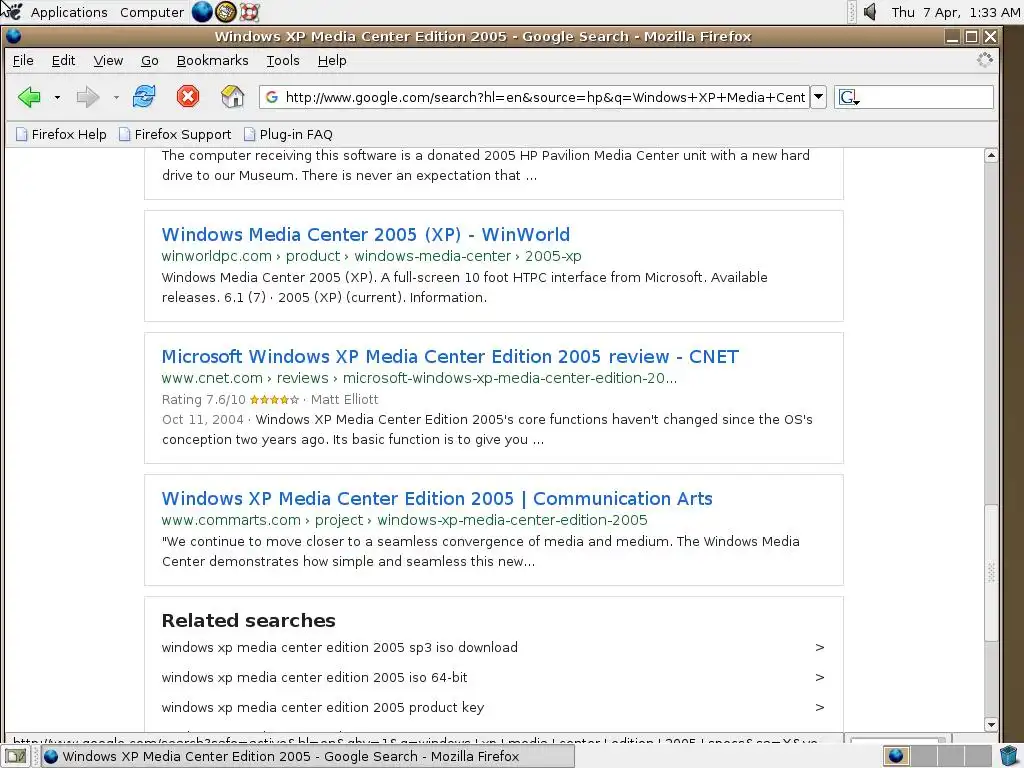The width and height of the screenshot is (1024, 768).
Task: Click the Plug-in FAQ bookmark page icon
Action: [249, 135]
